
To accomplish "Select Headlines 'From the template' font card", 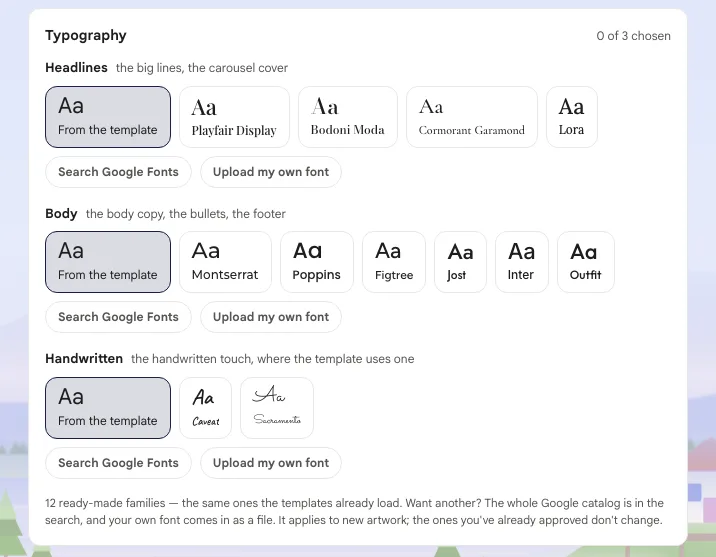I will (108, 117).
